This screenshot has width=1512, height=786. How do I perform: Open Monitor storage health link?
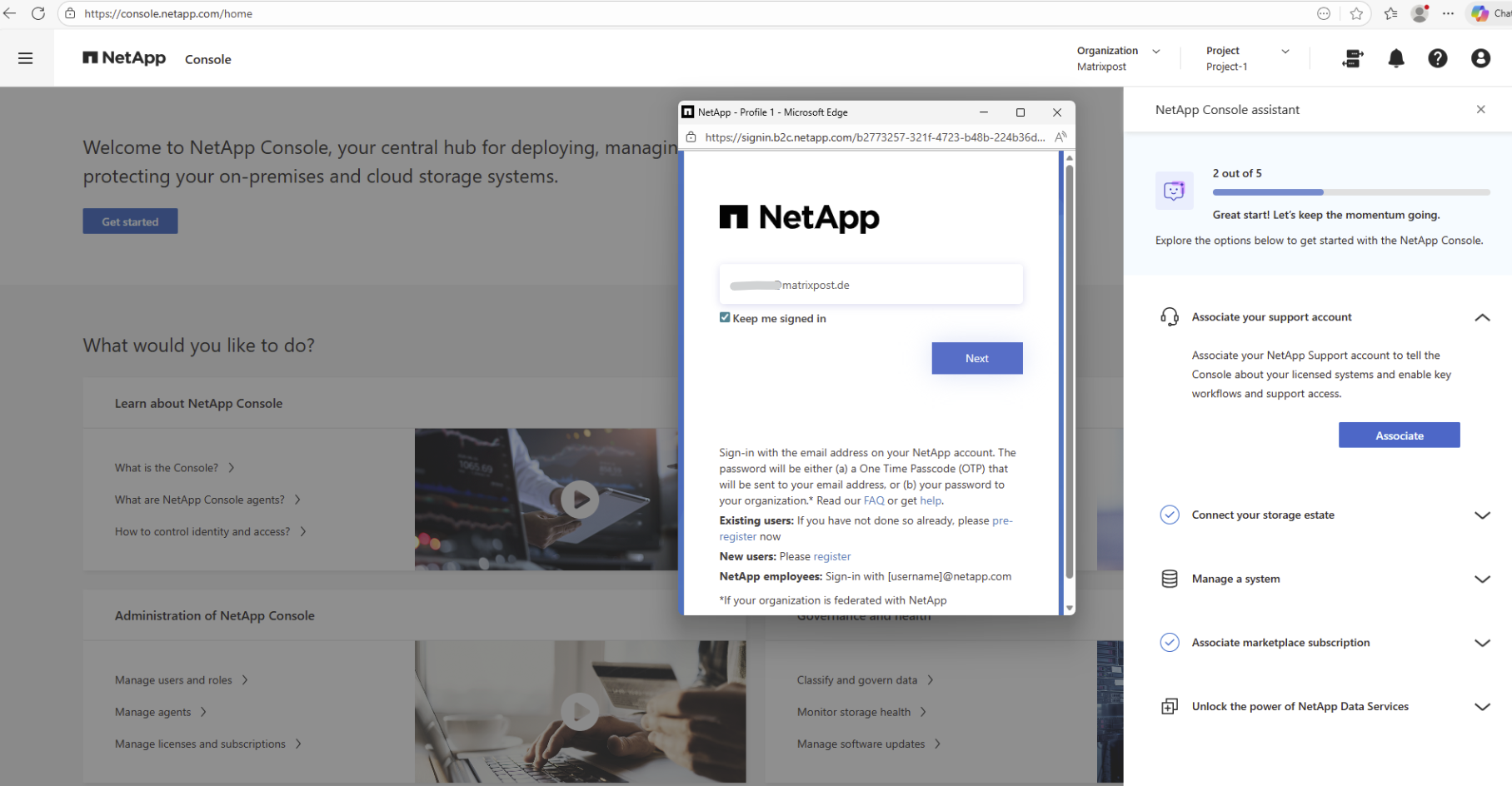click(862, 712)
